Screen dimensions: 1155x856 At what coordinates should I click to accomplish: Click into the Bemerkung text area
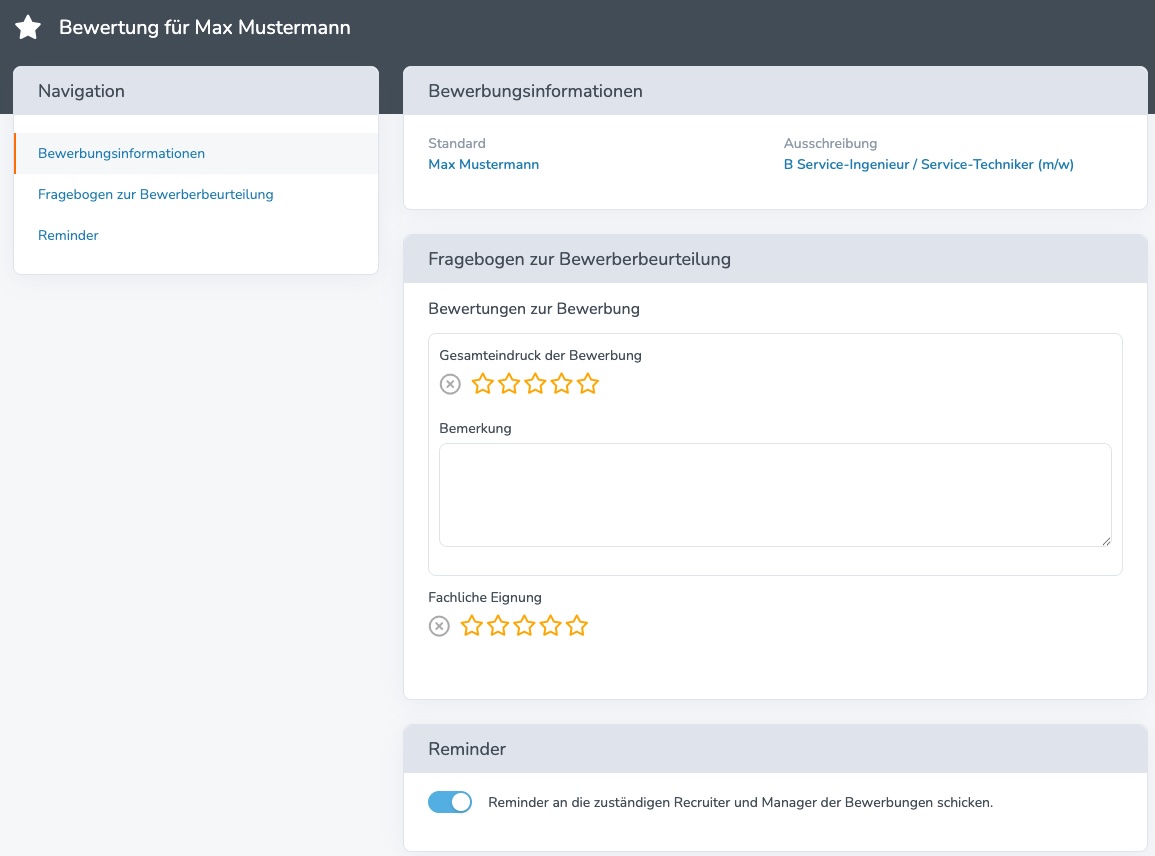point(775,495)
